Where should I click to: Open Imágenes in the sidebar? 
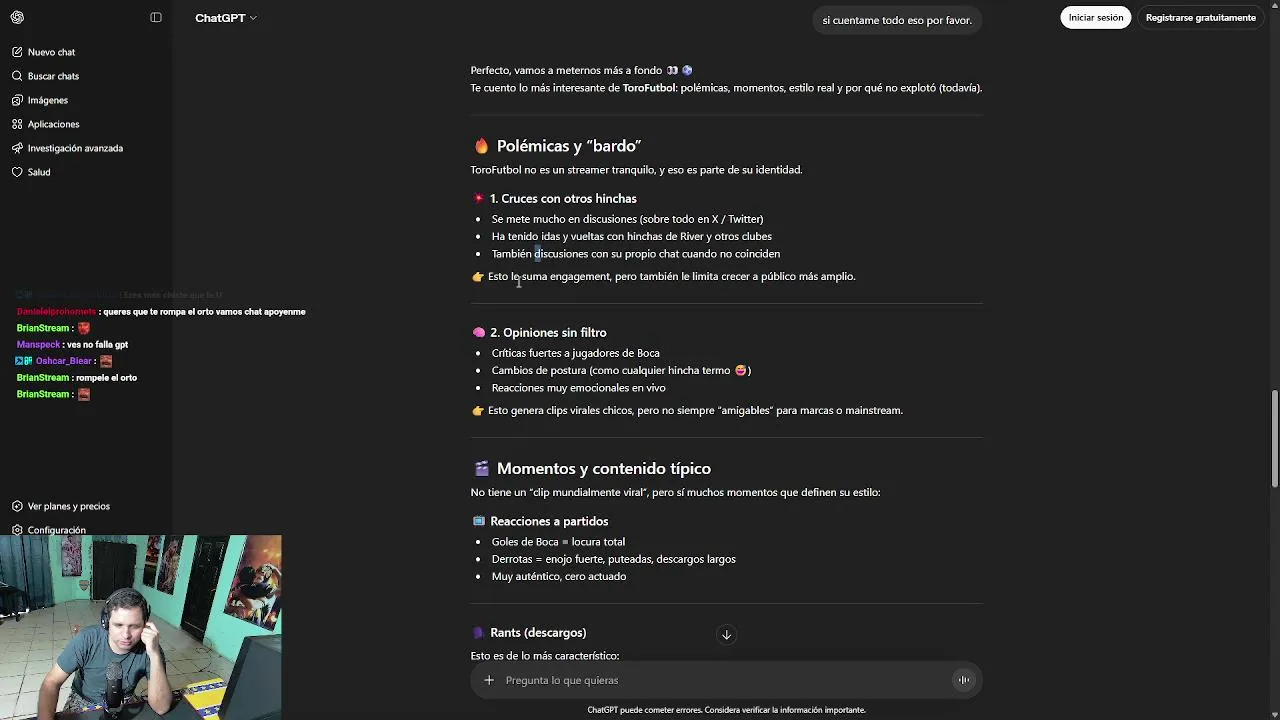point(48,100)
